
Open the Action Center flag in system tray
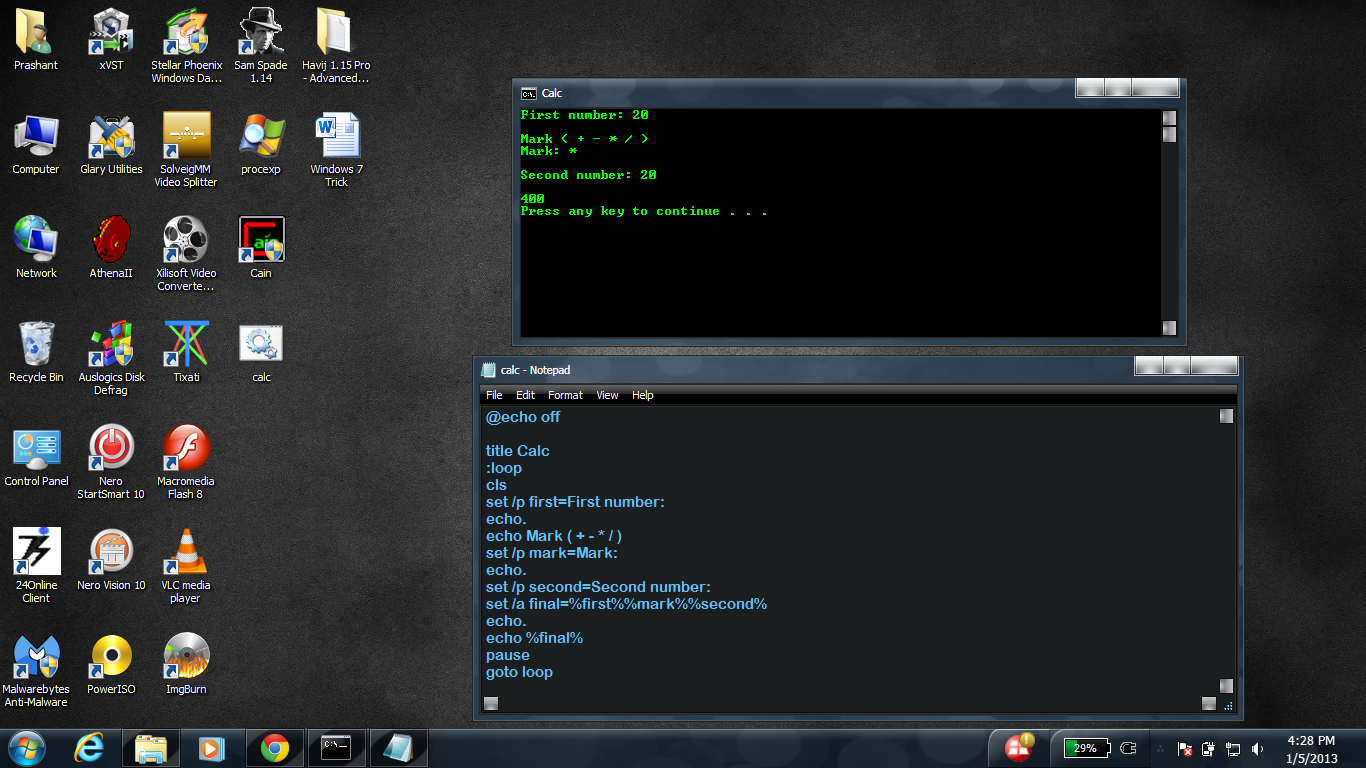1019,747
